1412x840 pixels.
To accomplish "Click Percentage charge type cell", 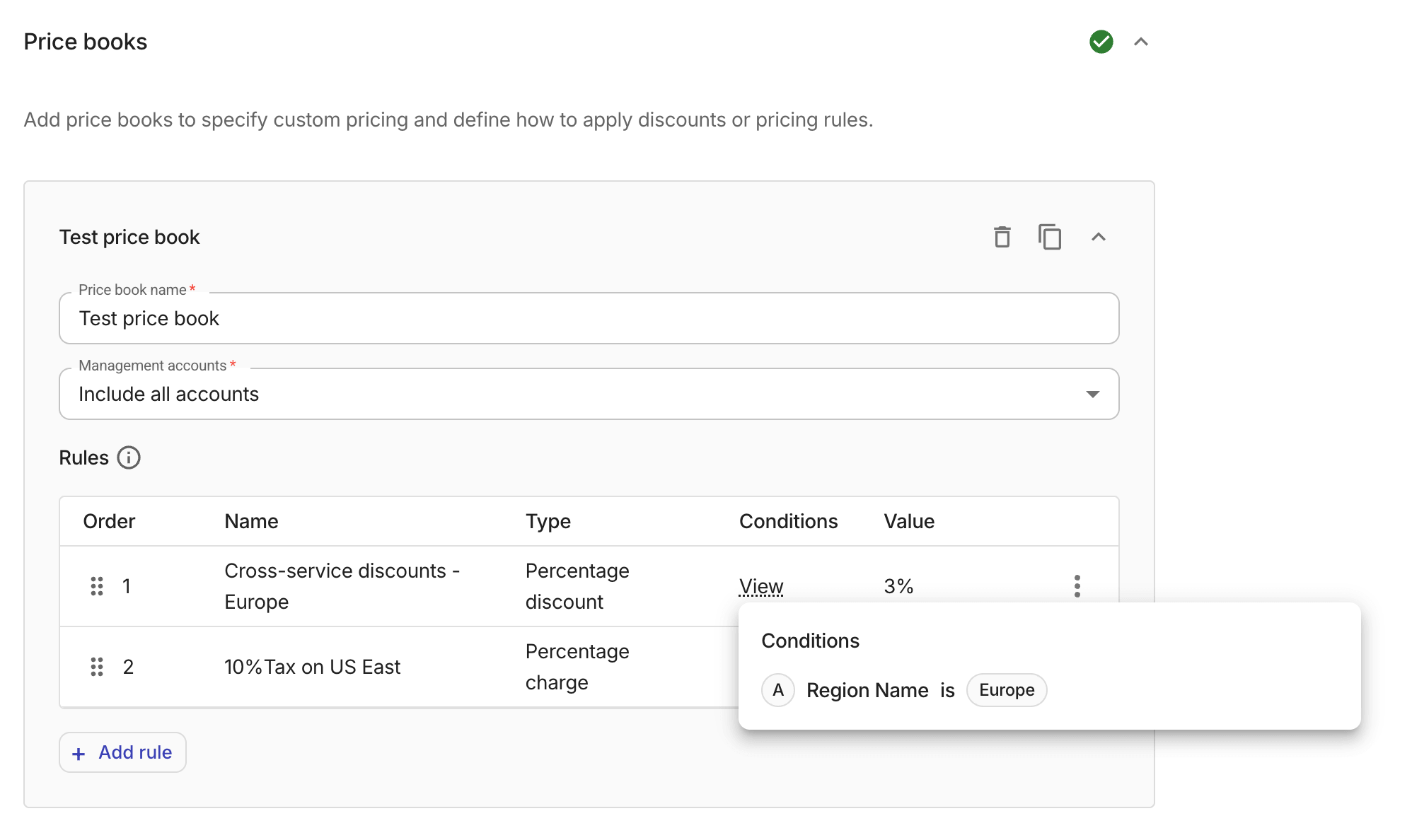I will 577,667.
